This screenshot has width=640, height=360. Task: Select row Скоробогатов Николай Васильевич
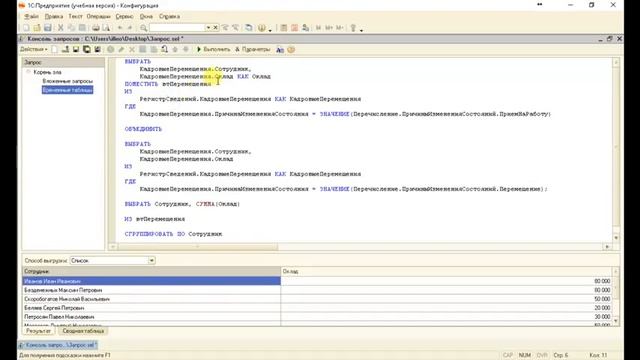coord(151,299)
